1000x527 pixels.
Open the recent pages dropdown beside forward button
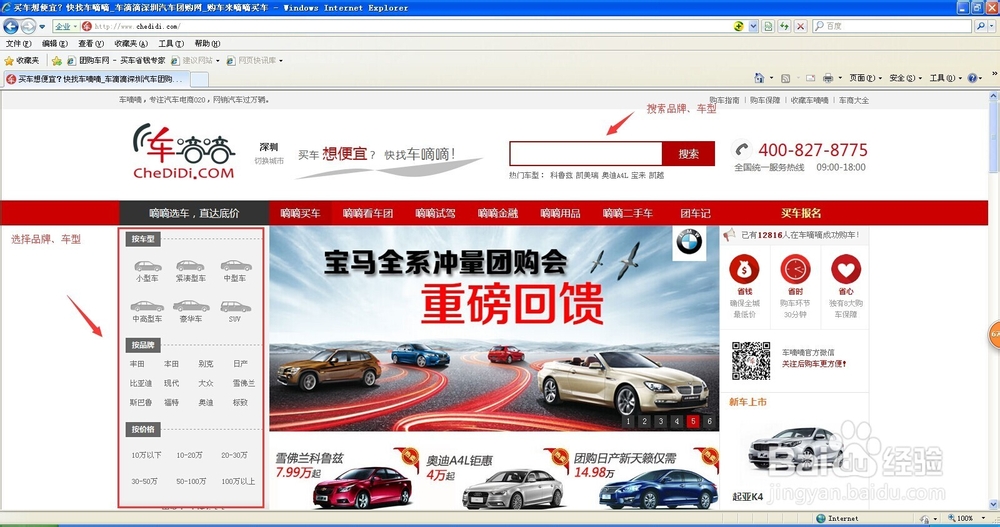pos(42,27)
